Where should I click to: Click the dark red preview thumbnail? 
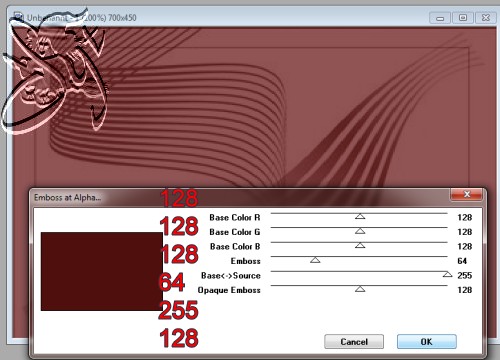[x=102, y=272]
